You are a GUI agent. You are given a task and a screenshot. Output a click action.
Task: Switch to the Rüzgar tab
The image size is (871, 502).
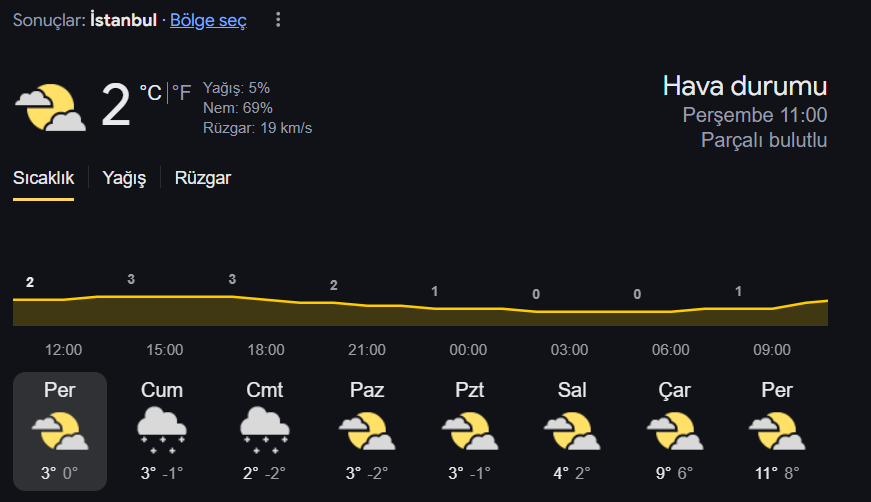(x=203, y=178)
